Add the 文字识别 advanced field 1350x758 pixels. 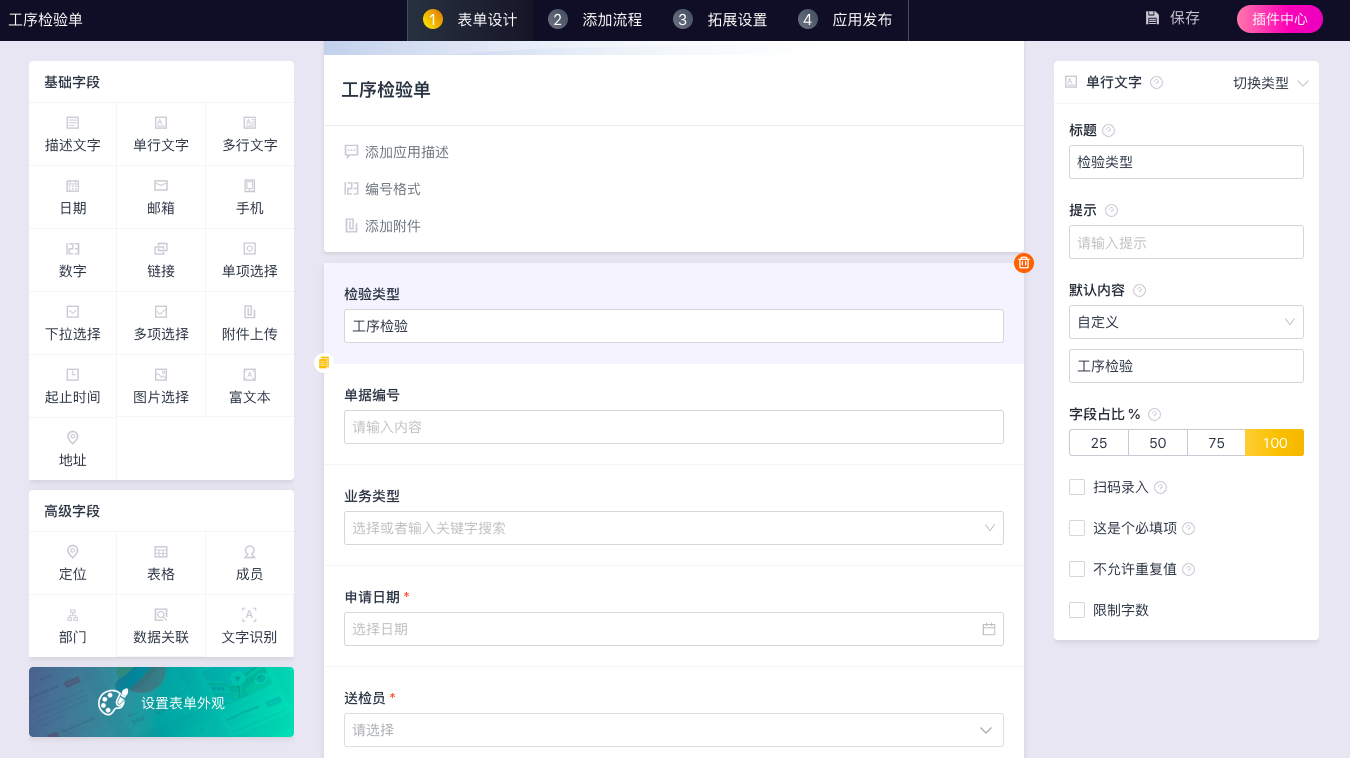click(x=249, y=626)
